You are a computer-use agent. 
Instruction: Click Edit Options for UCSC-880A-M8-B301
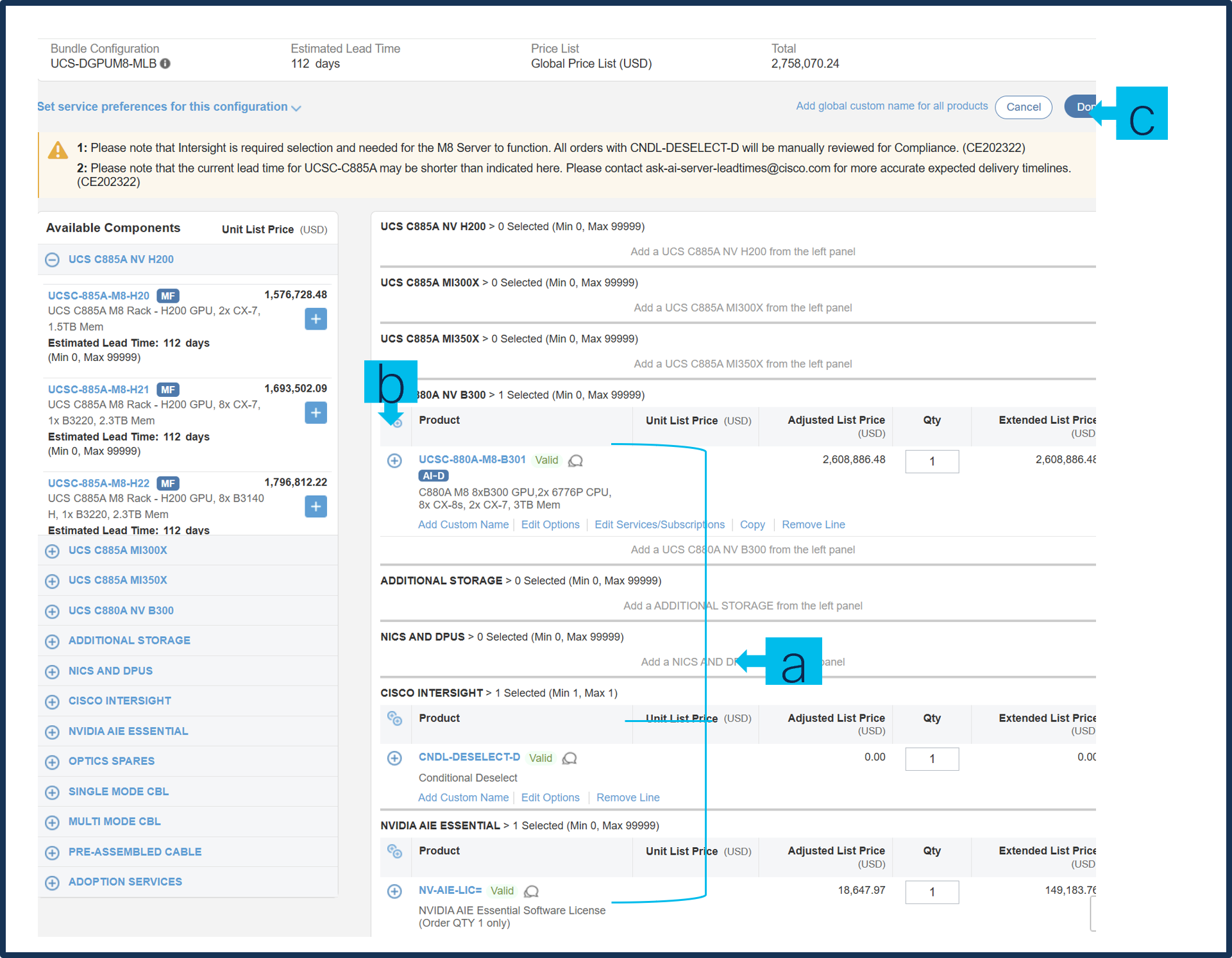tap(550, 525)
